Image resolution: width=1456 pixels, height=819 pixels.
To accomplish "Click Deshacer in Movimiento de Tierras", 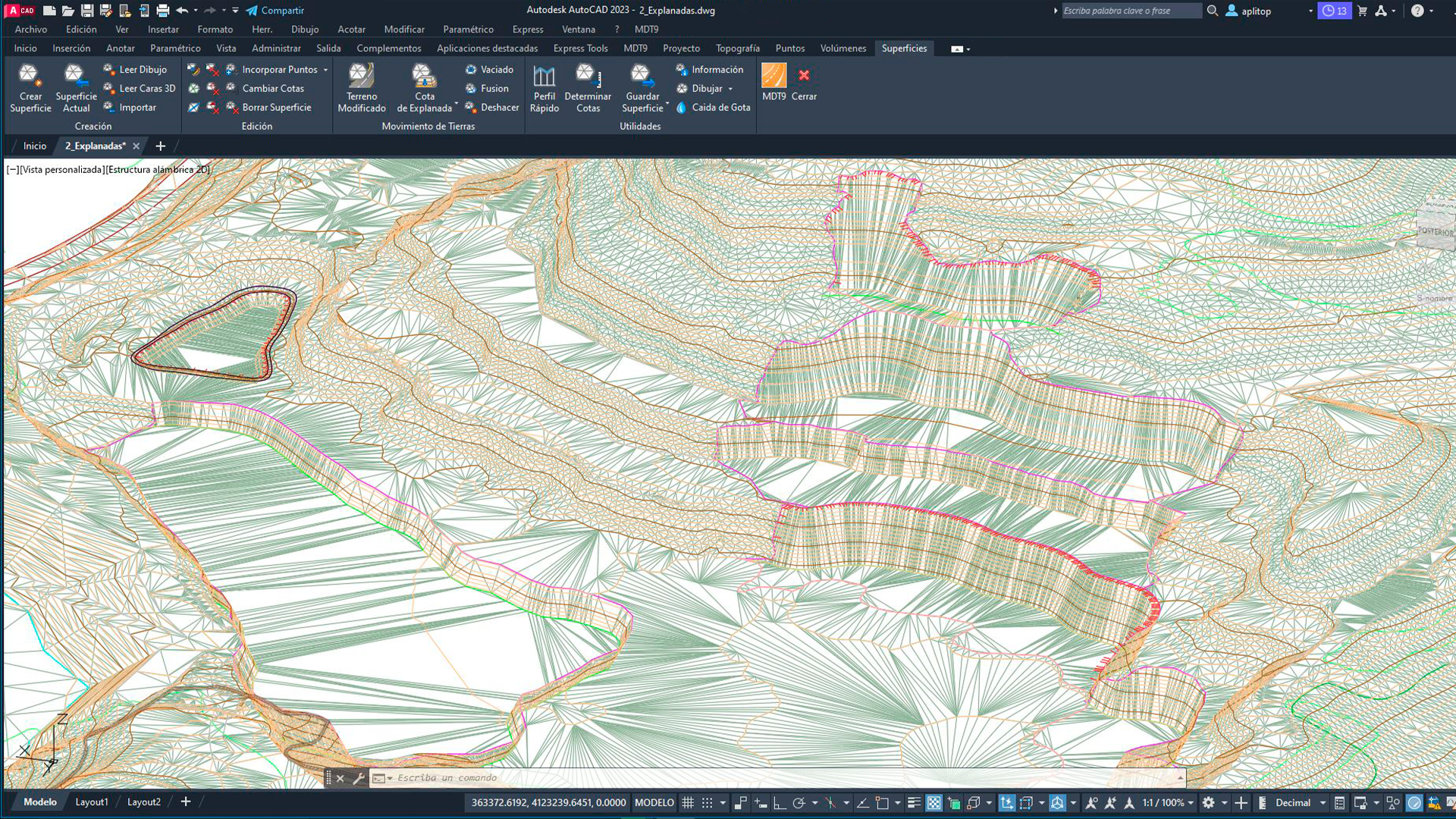I will coord(492,108).
